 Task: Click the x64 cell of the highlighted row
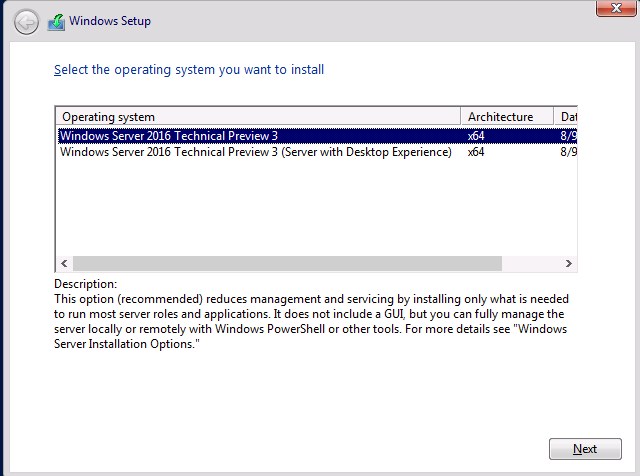pyautogui.click(x=476, y=136)
